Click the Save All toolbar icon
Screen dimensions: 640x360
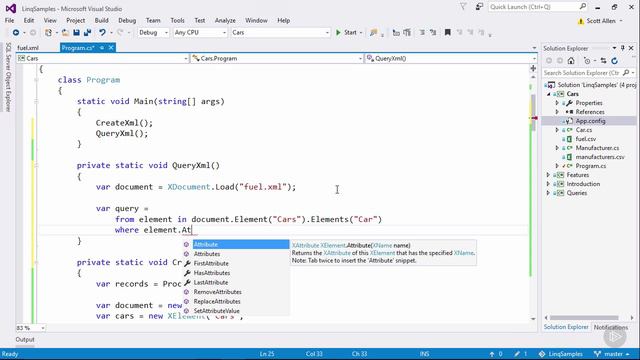(87, 32)
